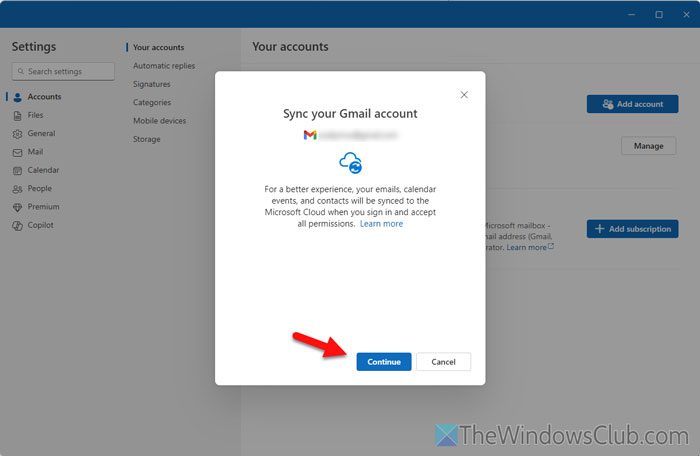
Task: Close the Sync your Gmail account dialog
Action: click(x=464, y=95)
